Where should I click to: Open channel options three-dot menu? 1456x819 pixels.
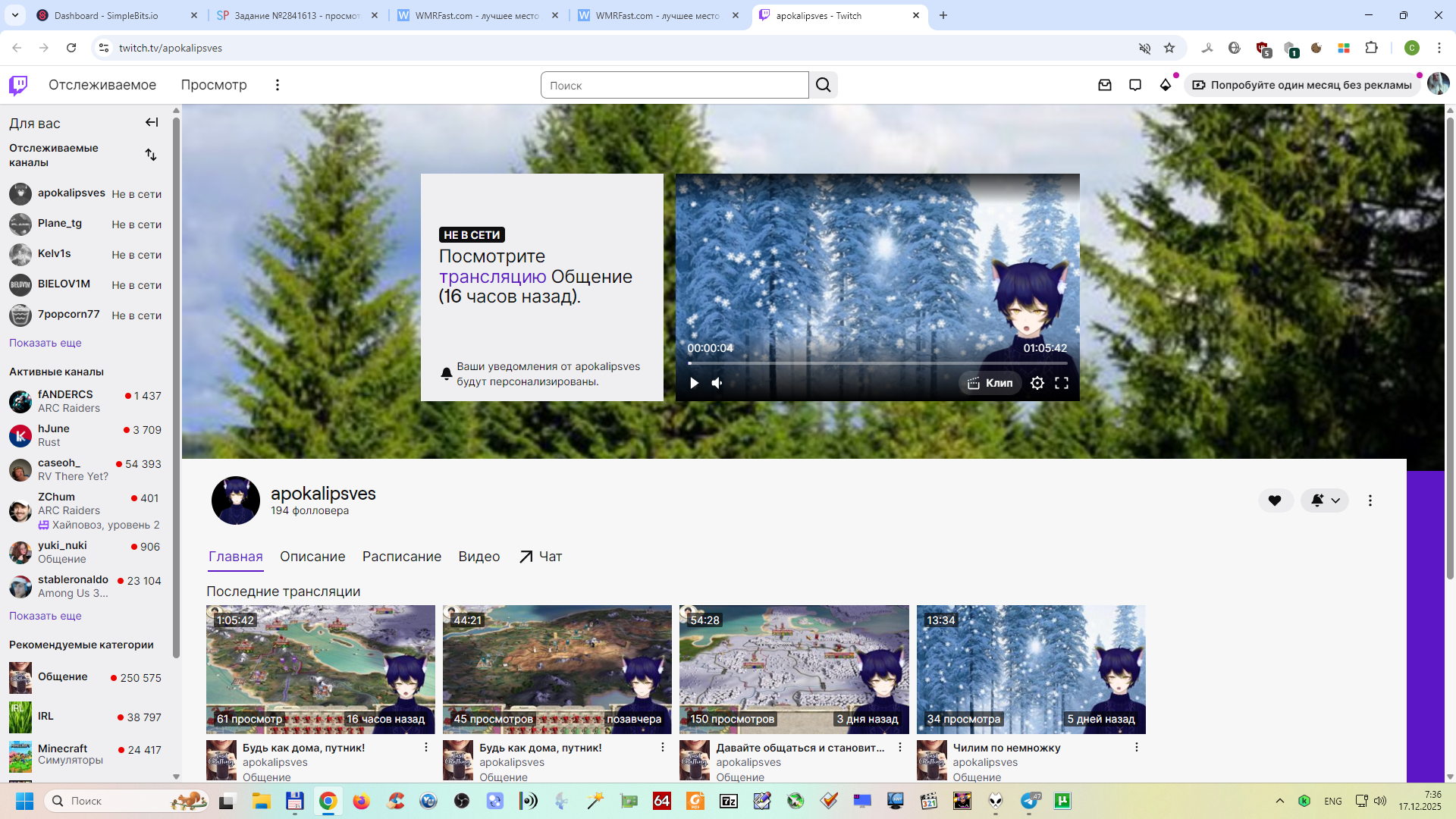[x=1370, y=500]
